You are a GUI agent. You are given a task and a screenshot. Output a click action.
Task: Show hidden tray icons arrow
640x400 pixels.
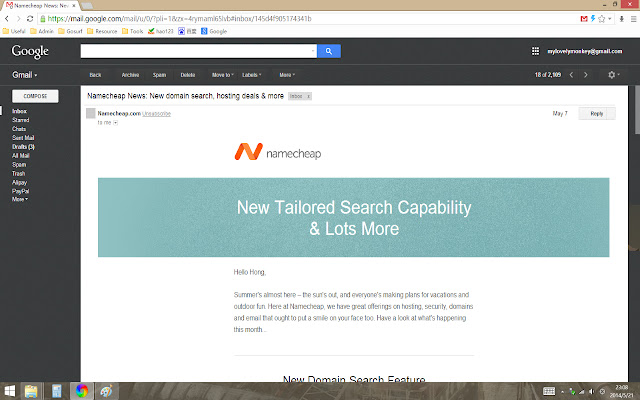562,391
